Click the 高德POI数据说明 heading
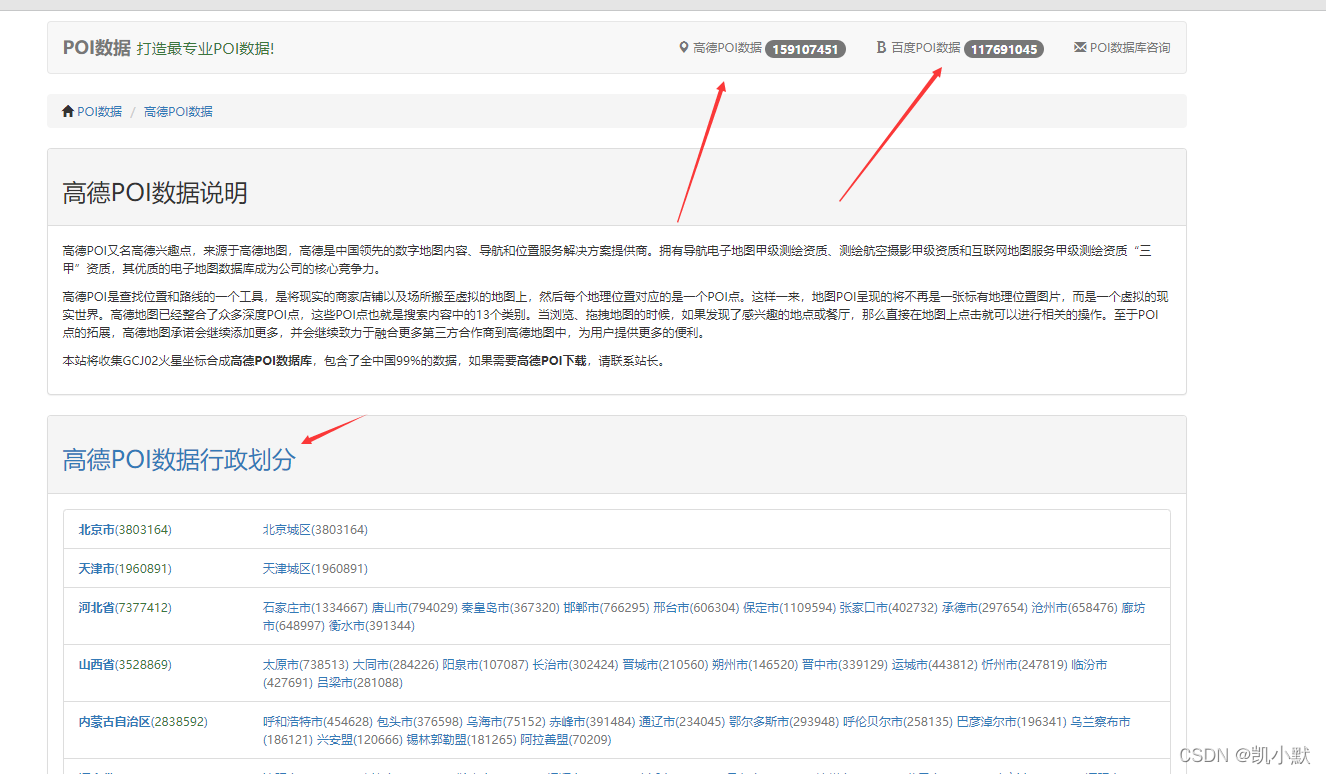 [155, 193]
